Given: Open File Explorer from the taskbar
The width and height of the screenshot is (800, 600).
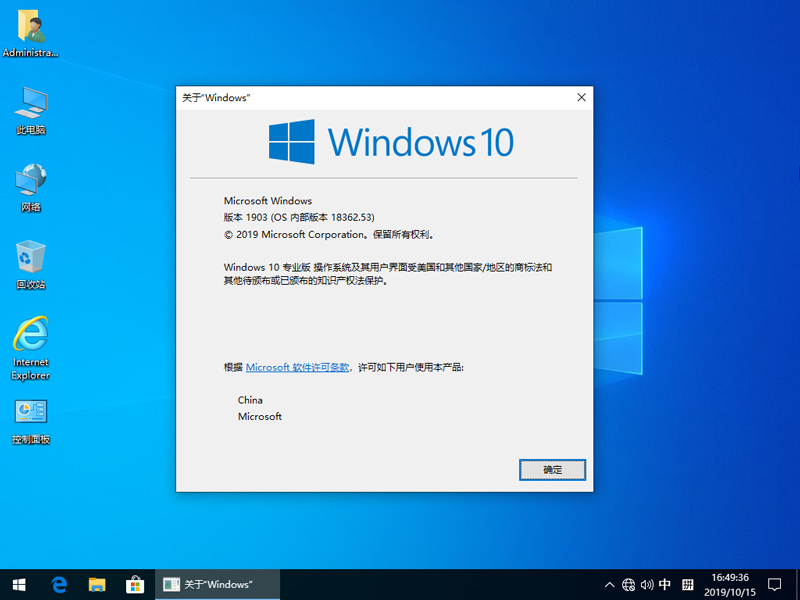Looking at the screenshot, I should (x=96, y=584).
